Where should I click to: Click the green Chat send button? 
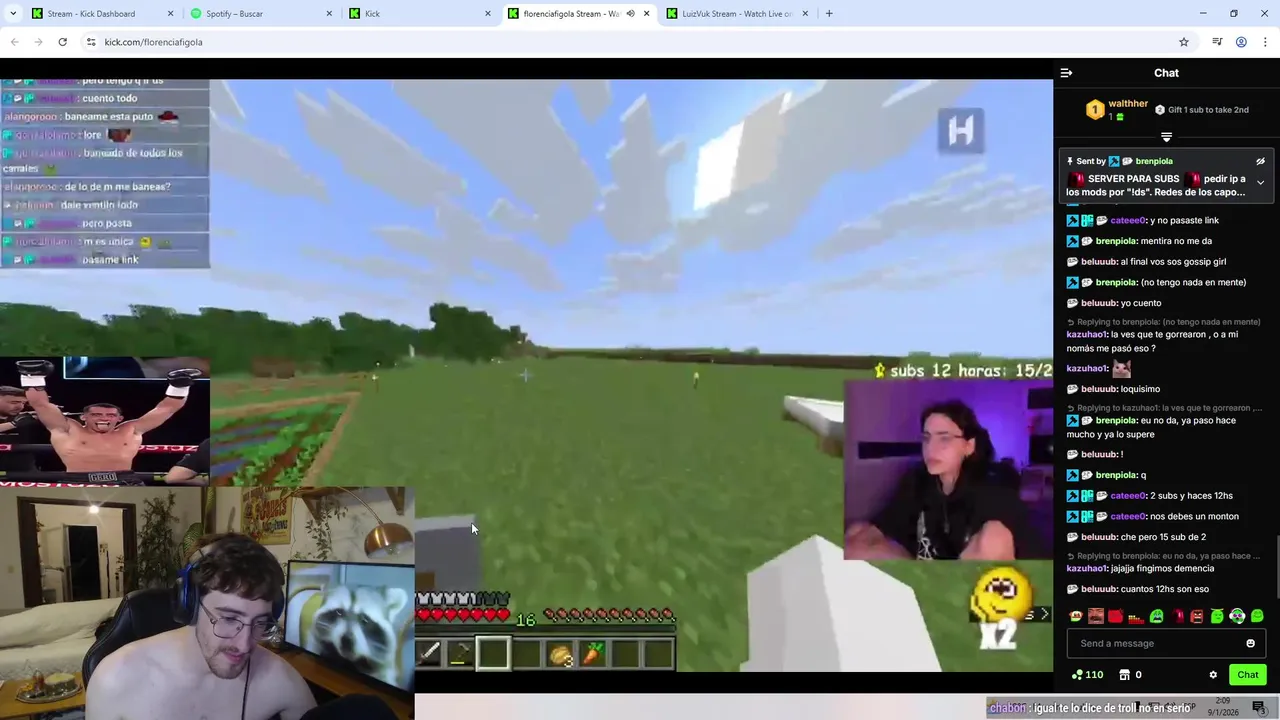pos(1247,675)
